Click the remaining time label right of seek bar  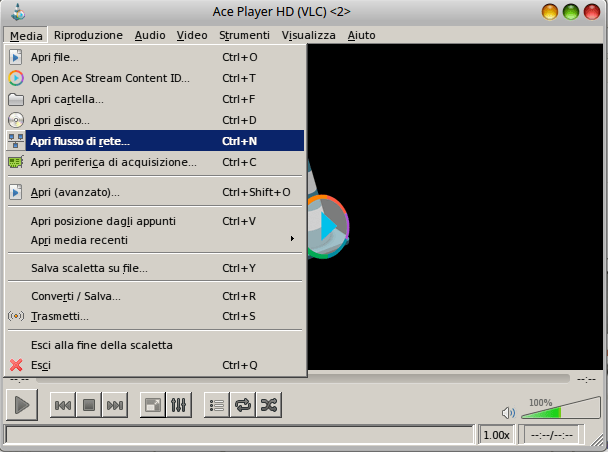pyautogui.click(x=586, y=380)
